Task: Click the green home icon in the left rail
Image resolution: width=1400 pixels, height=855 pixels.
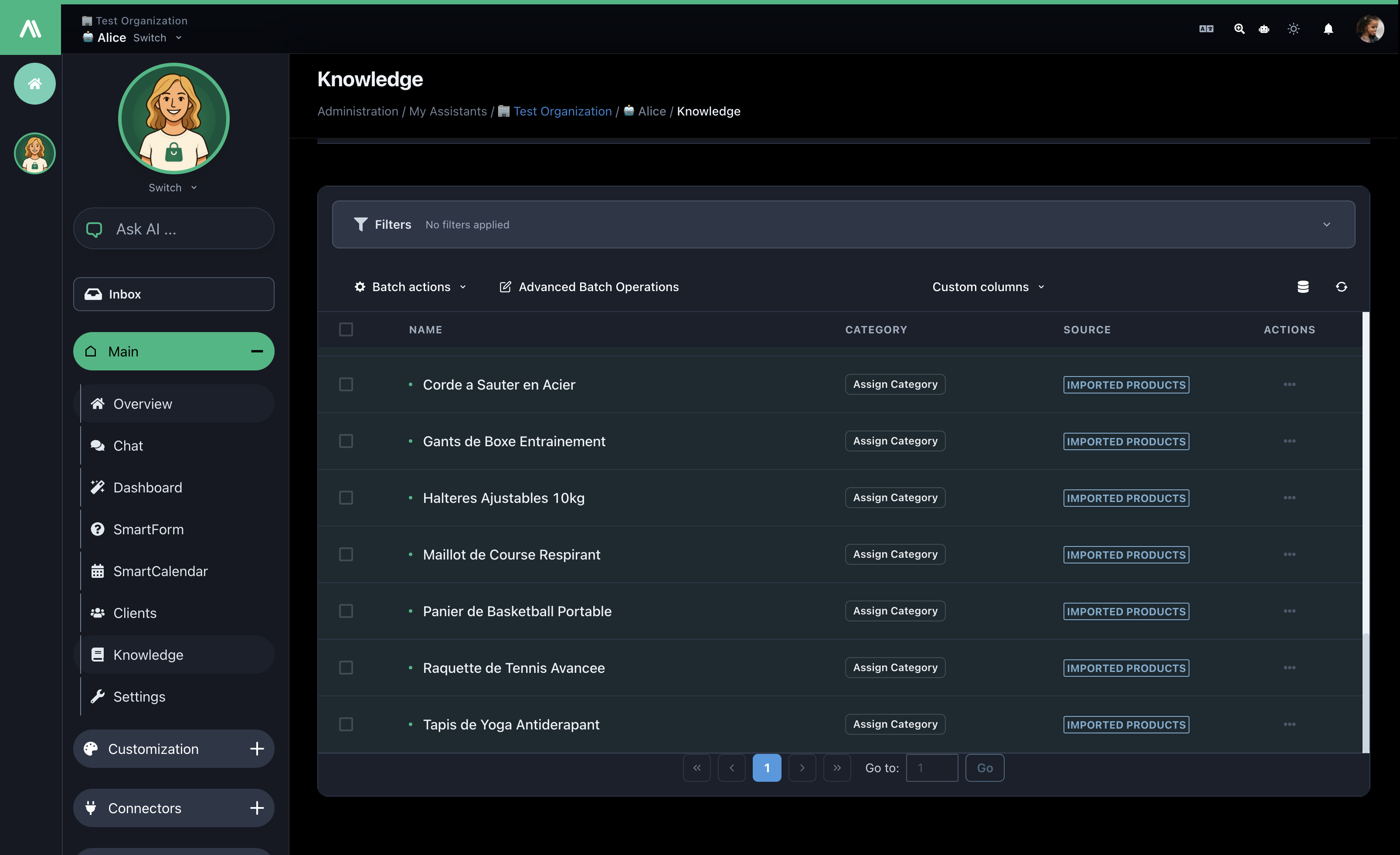Action: 34,84
